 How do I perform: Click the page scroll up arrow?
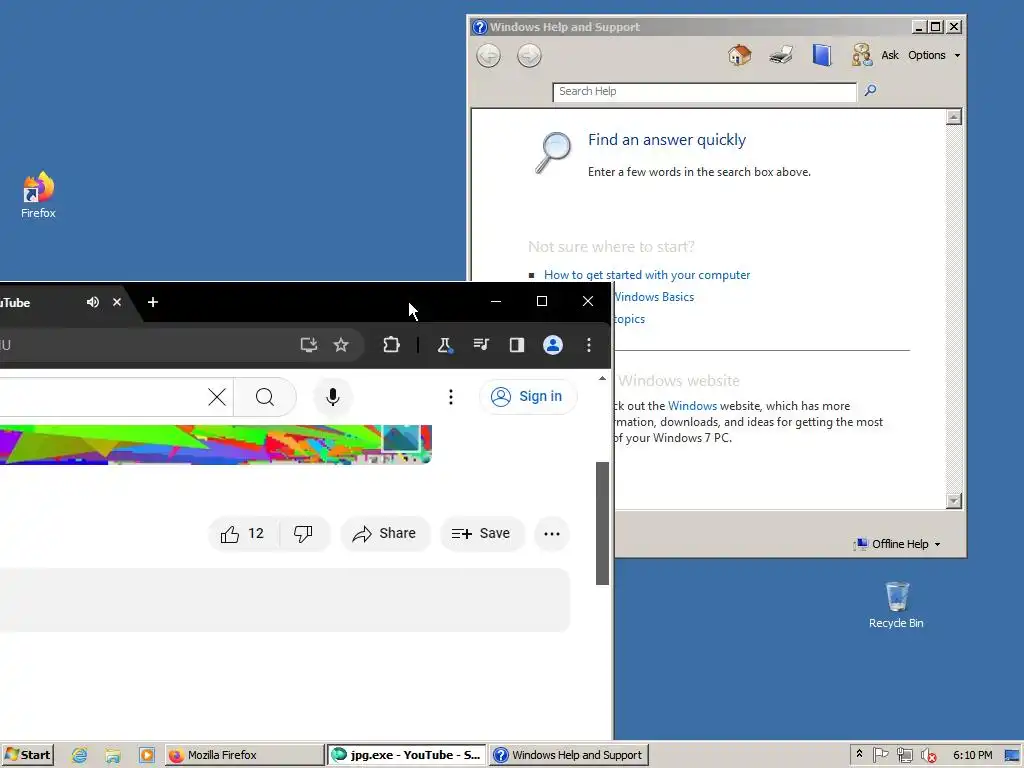click(x=602, y=378)
